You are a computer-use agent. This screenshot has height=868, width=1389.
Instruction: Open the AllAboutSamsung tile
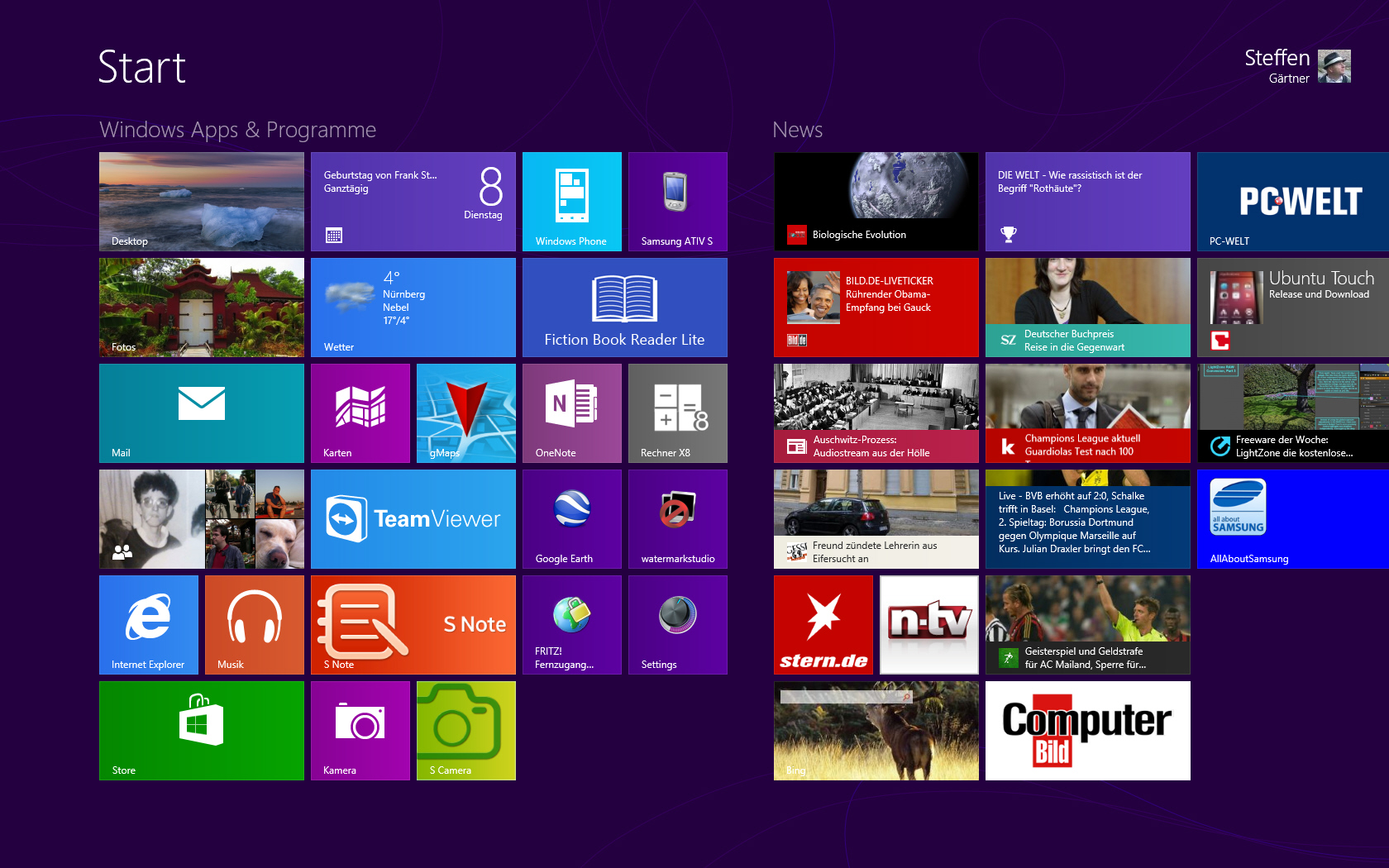click(x=1293, y=519)
